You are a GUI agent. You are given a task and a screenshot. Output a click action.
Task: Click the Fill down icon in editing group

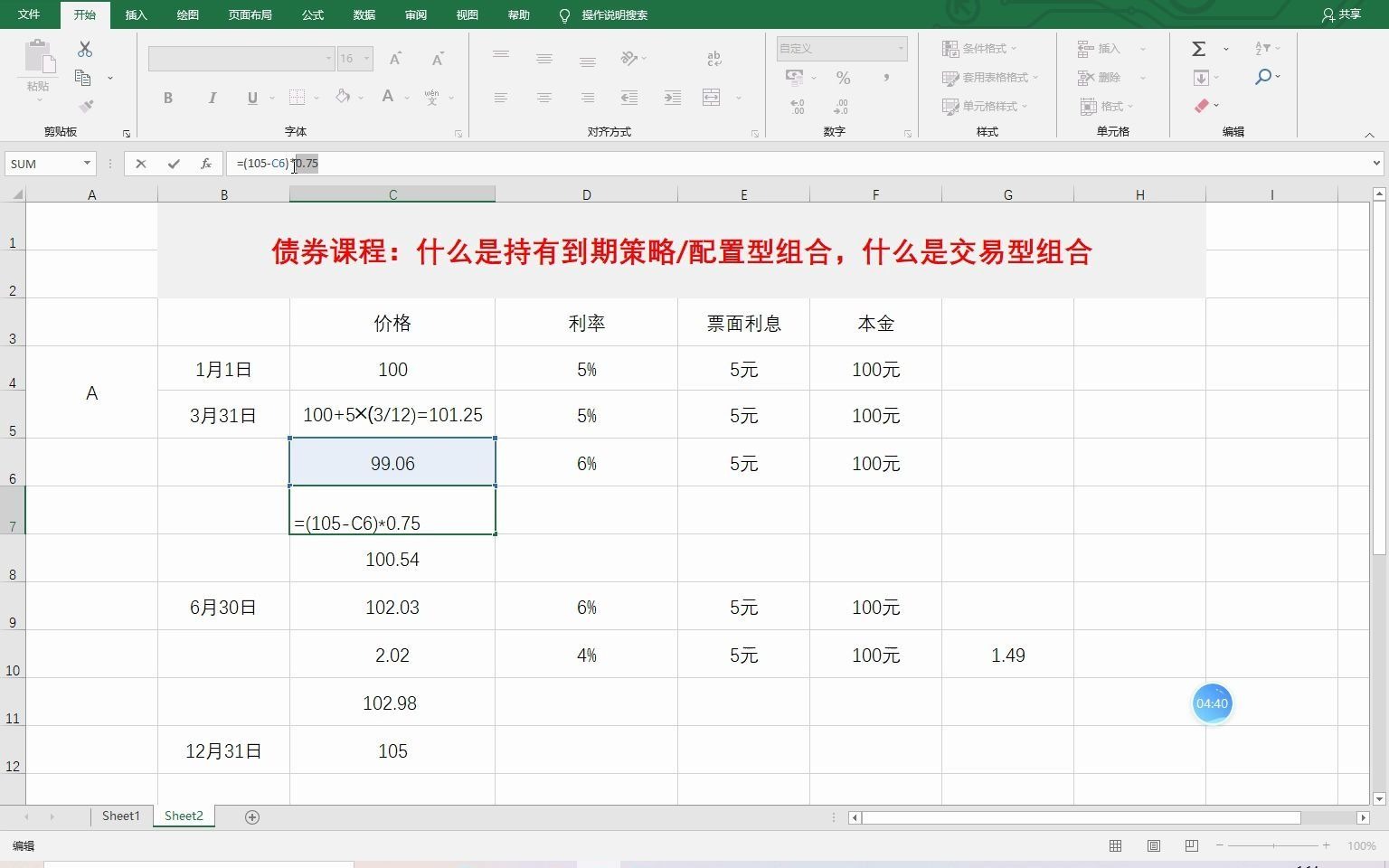coord(1201,78)
